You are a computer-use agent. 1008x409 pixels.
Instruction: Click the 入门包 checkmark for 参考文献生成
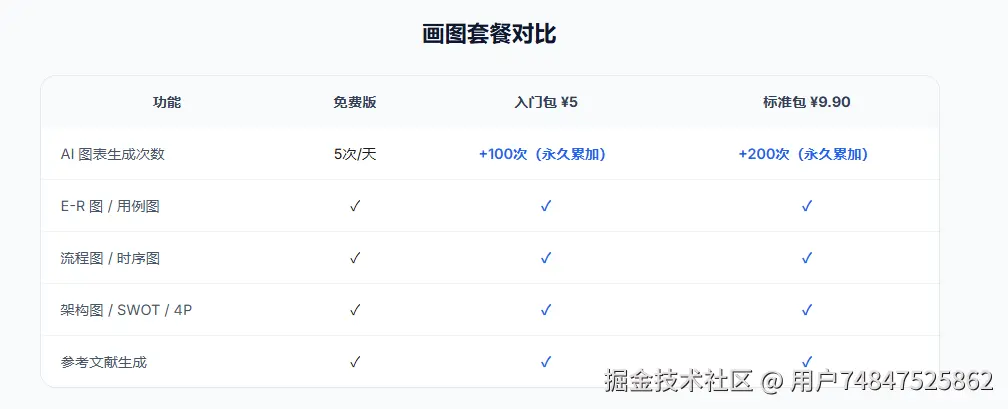(546, 362)
